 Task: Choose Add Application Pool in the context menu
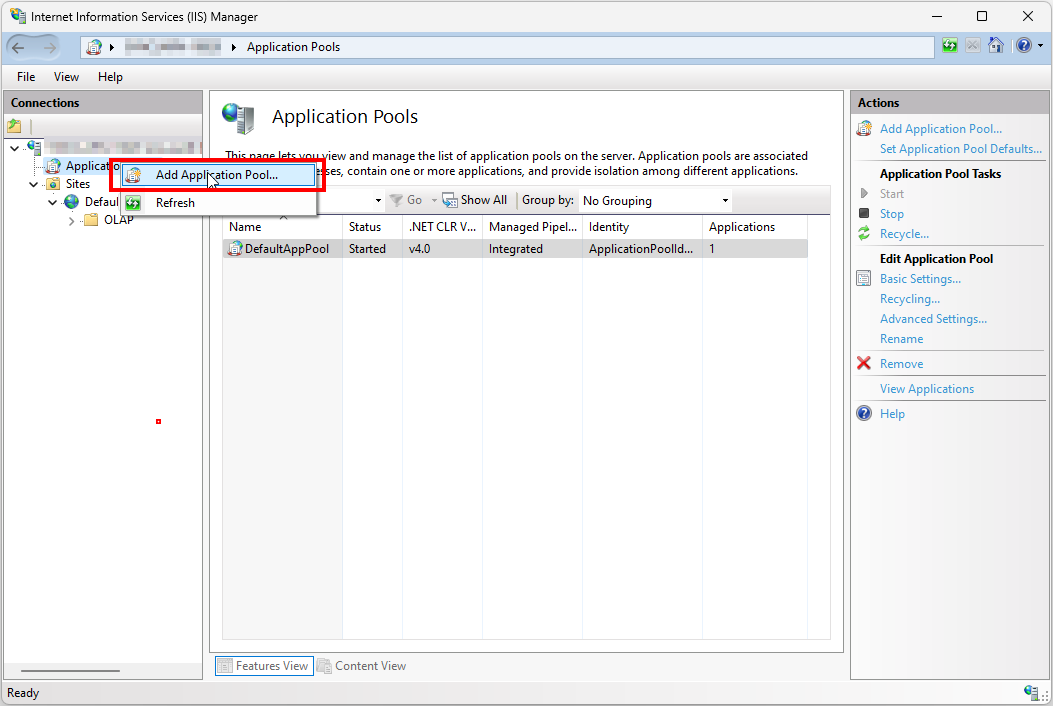[x=218, y=175]
